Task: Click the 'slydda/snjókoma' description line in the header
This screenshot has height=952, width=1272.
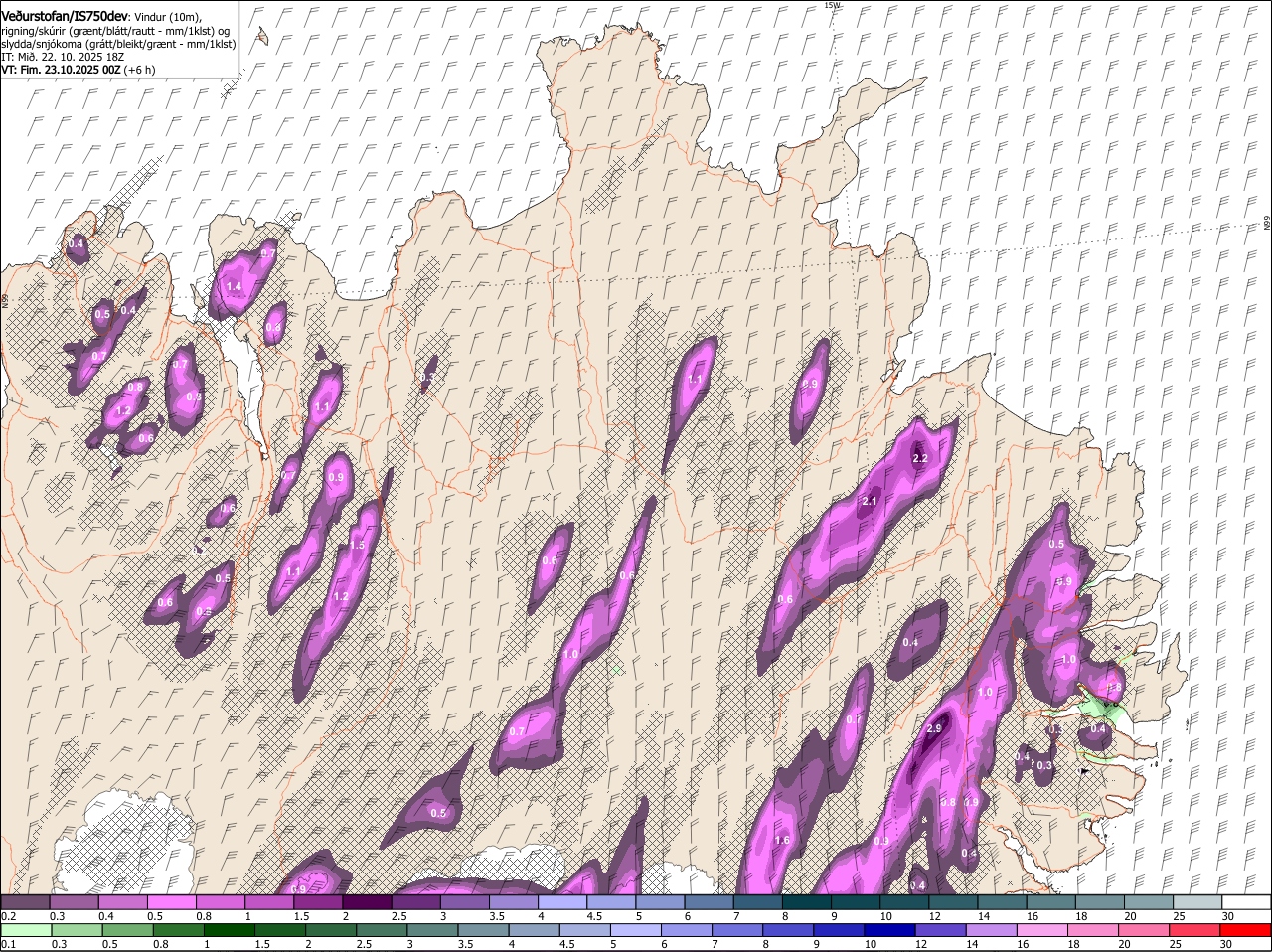Action: click(x=118, y=44)
